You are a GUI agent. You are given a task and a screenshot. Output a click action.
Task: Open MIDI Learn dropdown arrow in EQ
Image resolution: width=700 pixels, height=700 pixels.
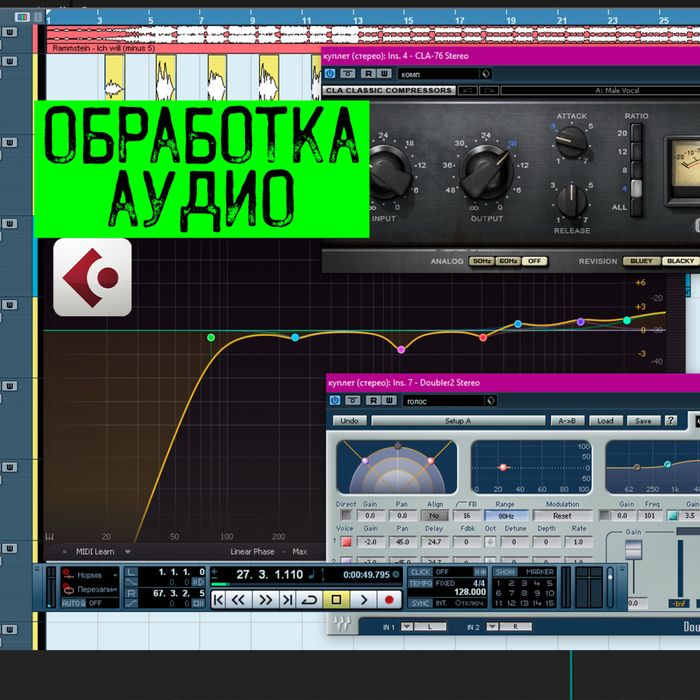128,552
